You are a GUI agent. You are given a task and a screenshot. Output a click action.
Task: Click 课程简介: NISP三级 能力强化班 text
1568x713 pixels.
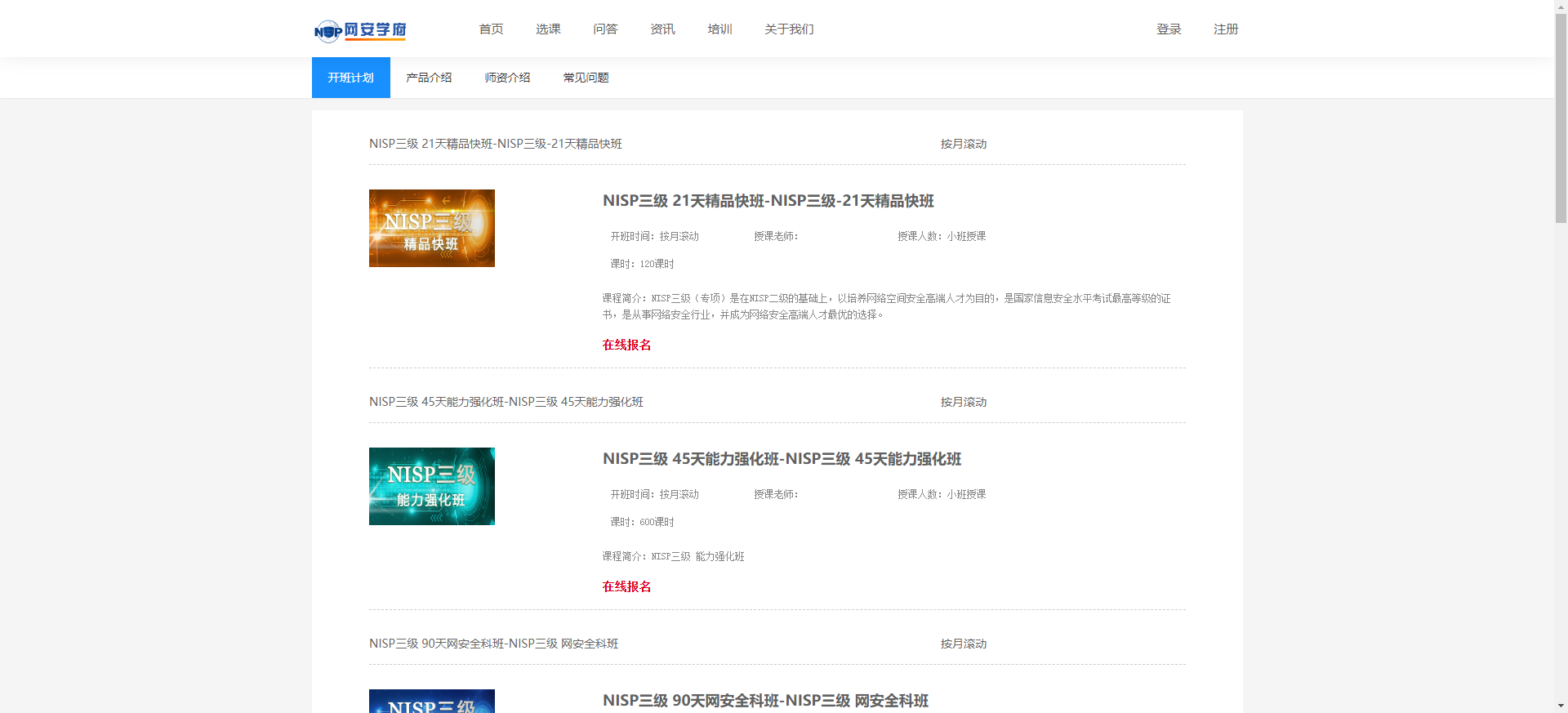coord(674,556)
